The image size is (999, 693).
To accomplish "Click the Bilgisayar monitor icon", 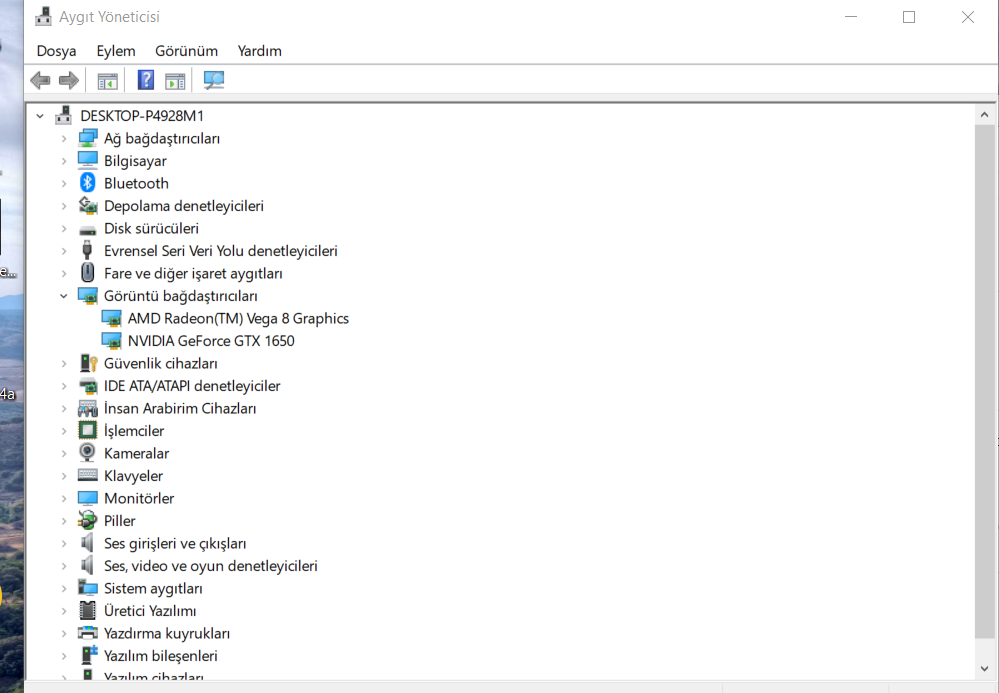I will (87, 161).
